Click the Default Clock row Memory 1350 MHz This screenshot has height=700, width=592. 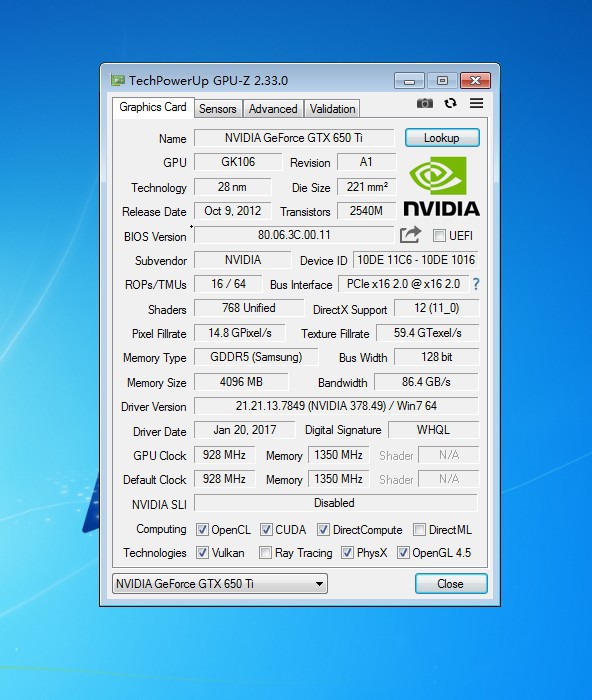click(x=338, y=479)
